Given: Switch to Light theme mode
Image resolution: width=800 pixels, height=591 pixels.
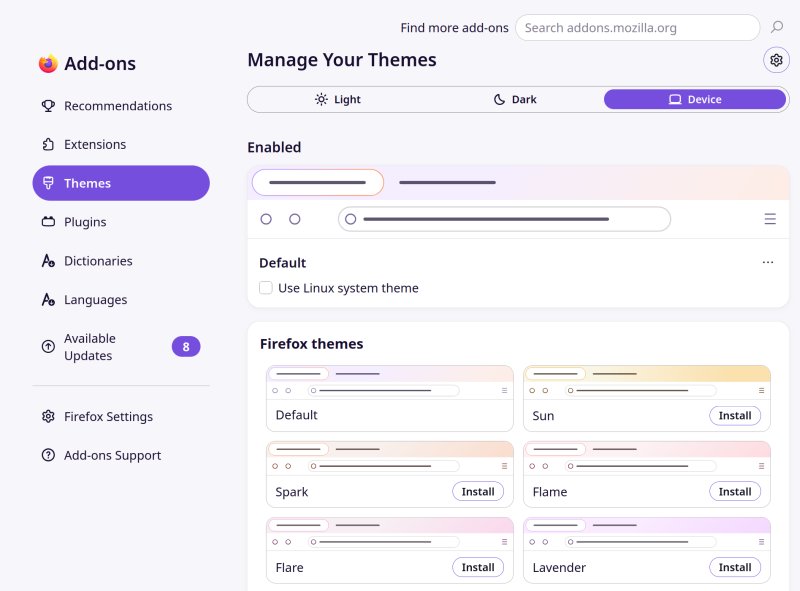Looking at the screenshot, I should point(338,99).
